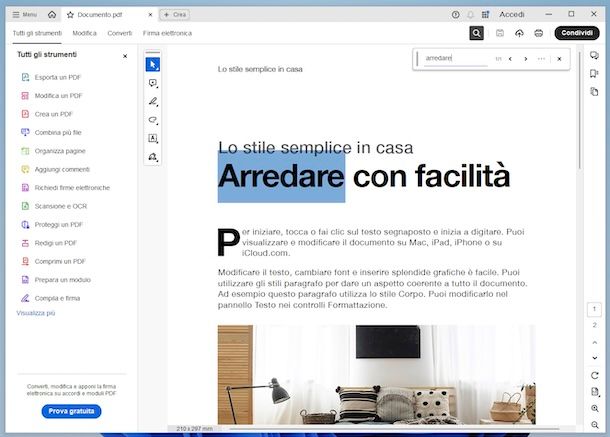Select Redigi un PDF tool
610x437 pixels.
coord(49,243)
